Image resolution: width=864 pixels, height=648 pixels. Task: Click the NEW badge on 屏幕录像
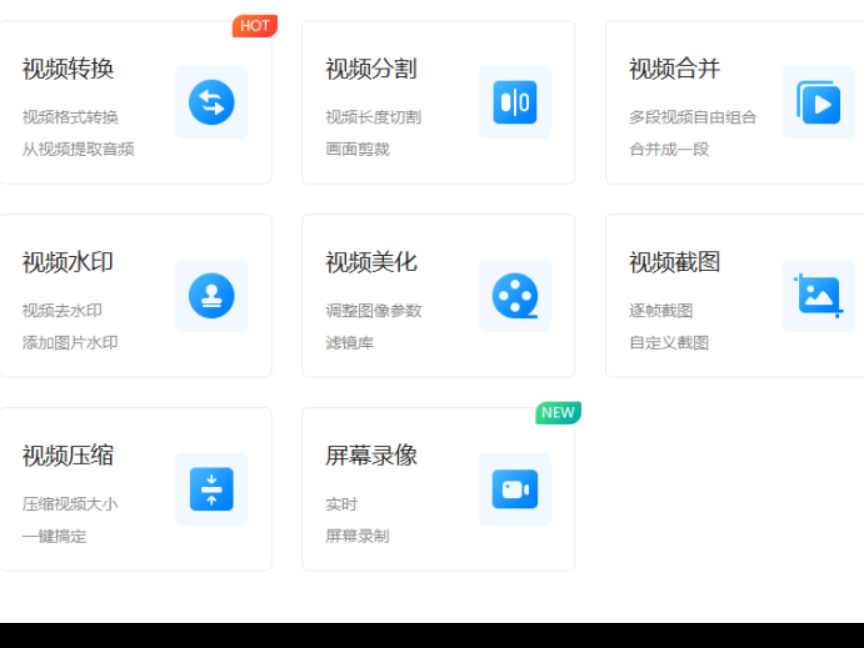click(x=558, y=413)
